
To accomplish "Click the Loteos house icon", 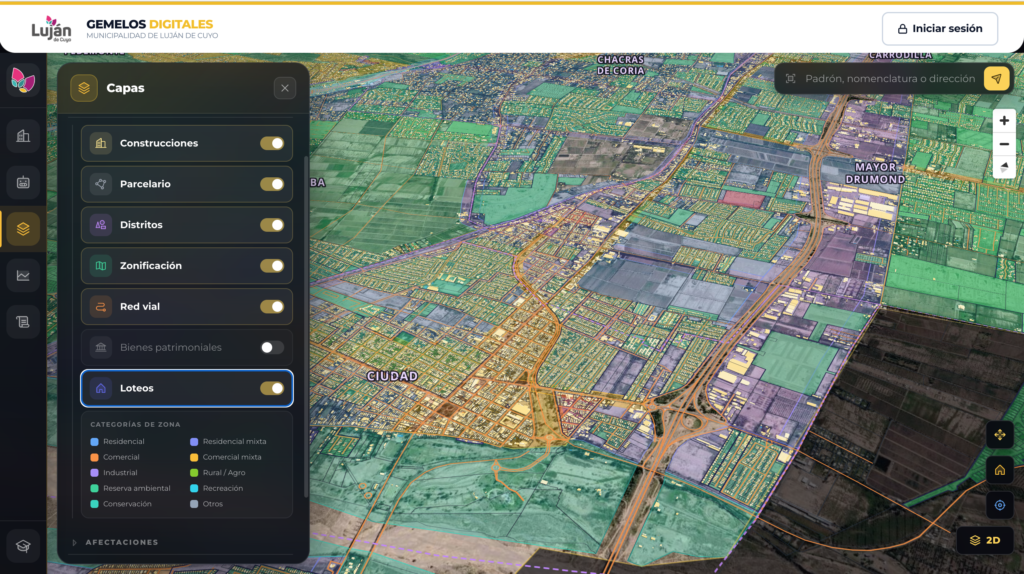I will [101, 388].
